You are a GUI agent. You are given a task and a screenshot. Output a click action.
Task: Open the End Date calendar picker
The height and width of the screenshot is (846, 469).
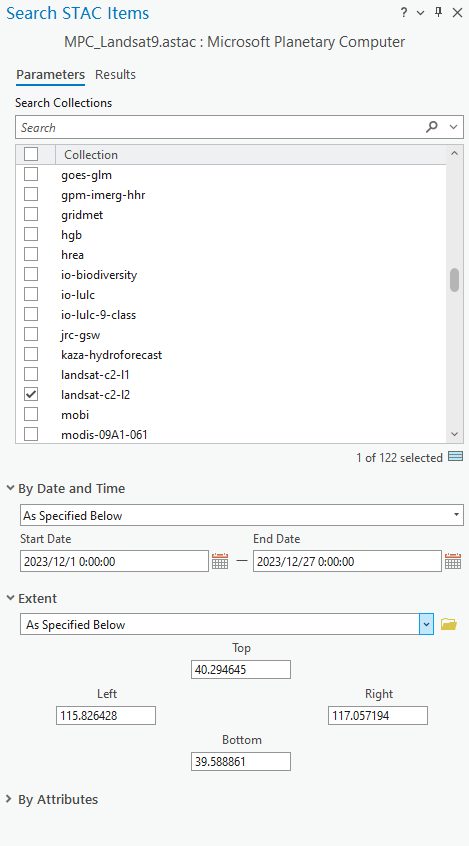point(453,562)
